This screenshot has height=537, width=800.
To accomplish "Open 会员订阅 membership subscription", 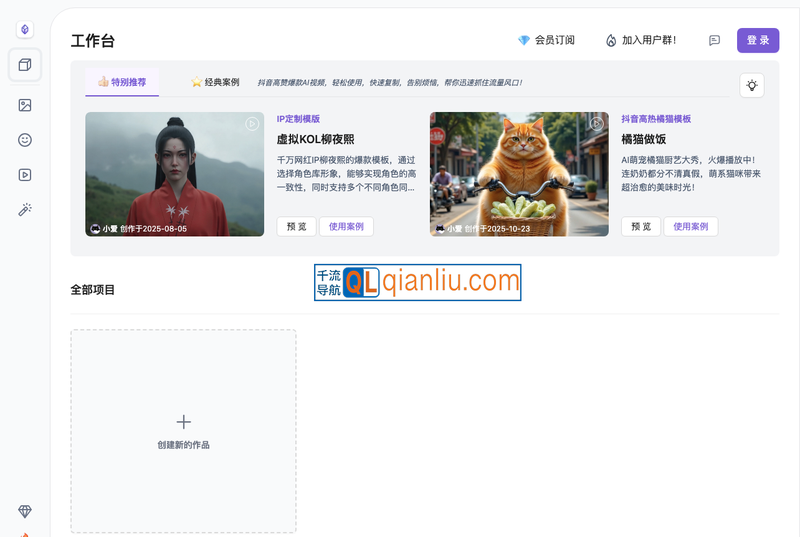I will (546, 40).
